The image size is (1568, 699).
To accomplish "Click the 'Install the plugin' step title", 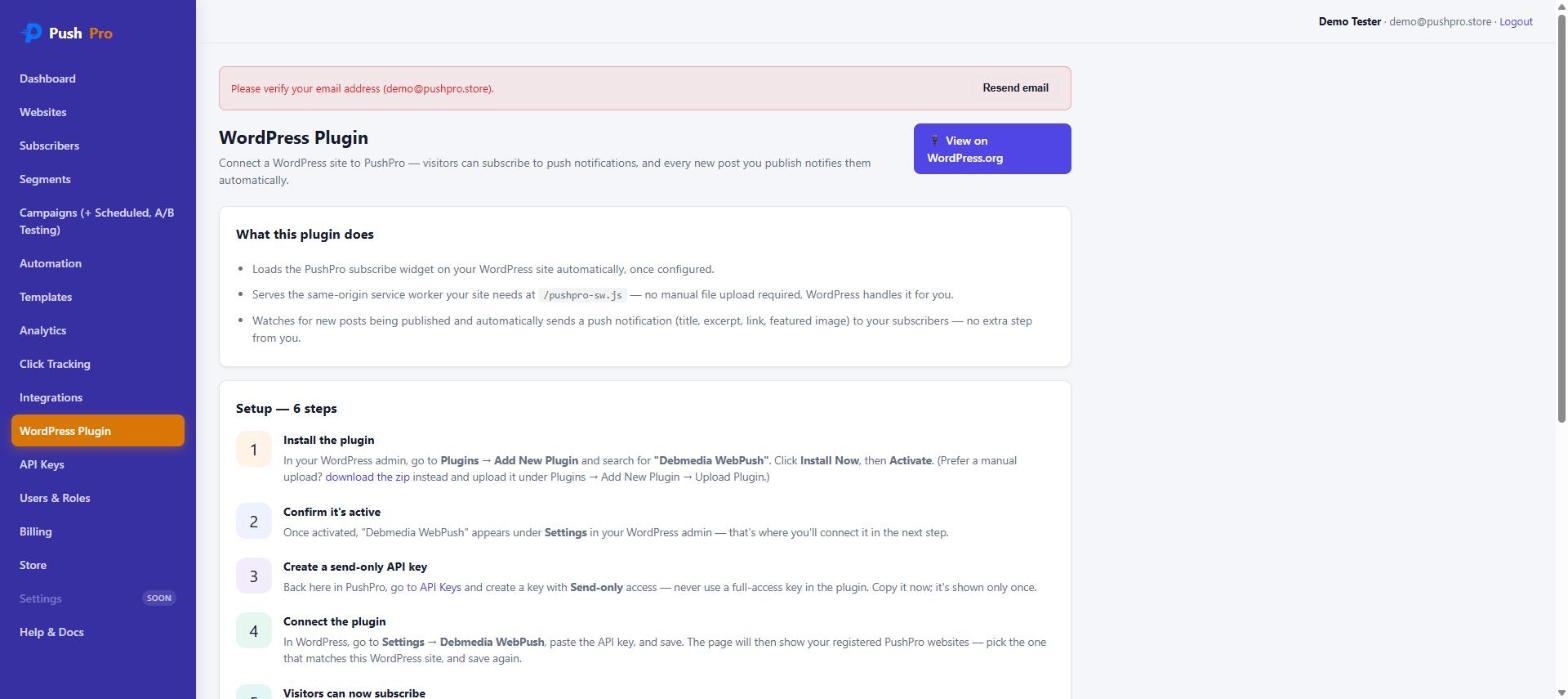I will point(329,440).
